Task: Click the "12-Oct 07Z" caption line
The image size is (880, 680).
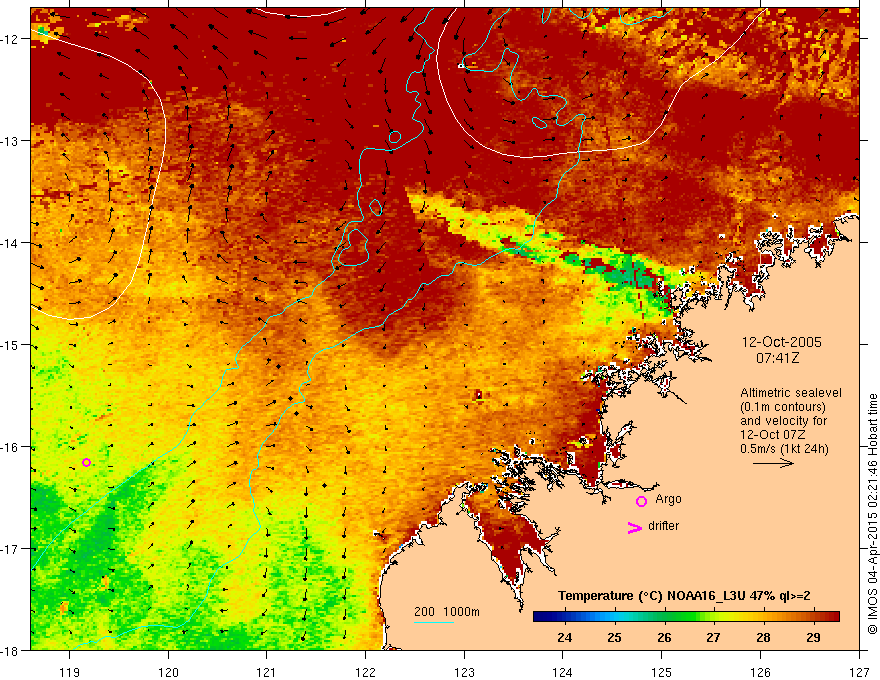Action: pos(772,435)
